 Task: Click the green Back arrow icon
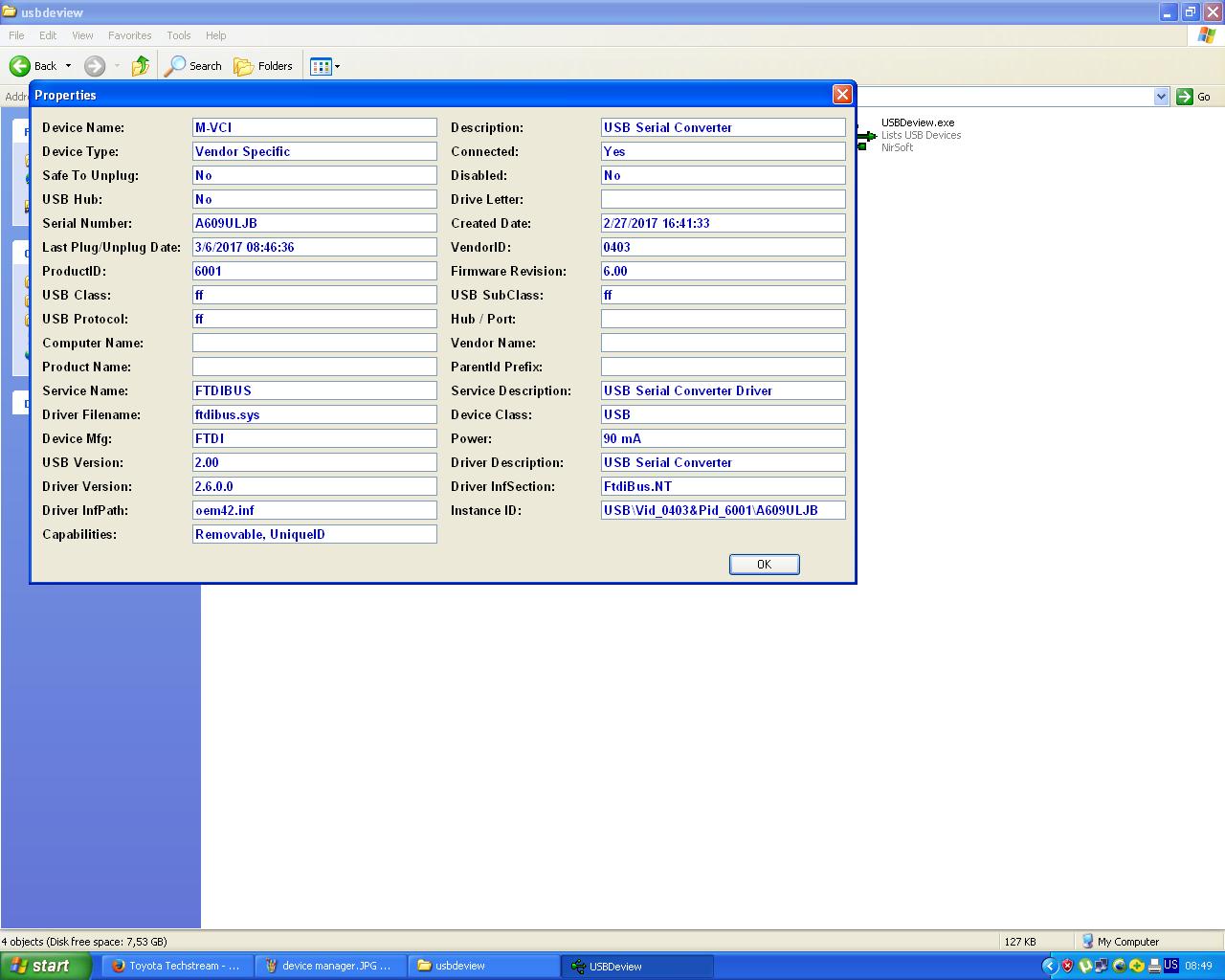[x=20, y=66]
